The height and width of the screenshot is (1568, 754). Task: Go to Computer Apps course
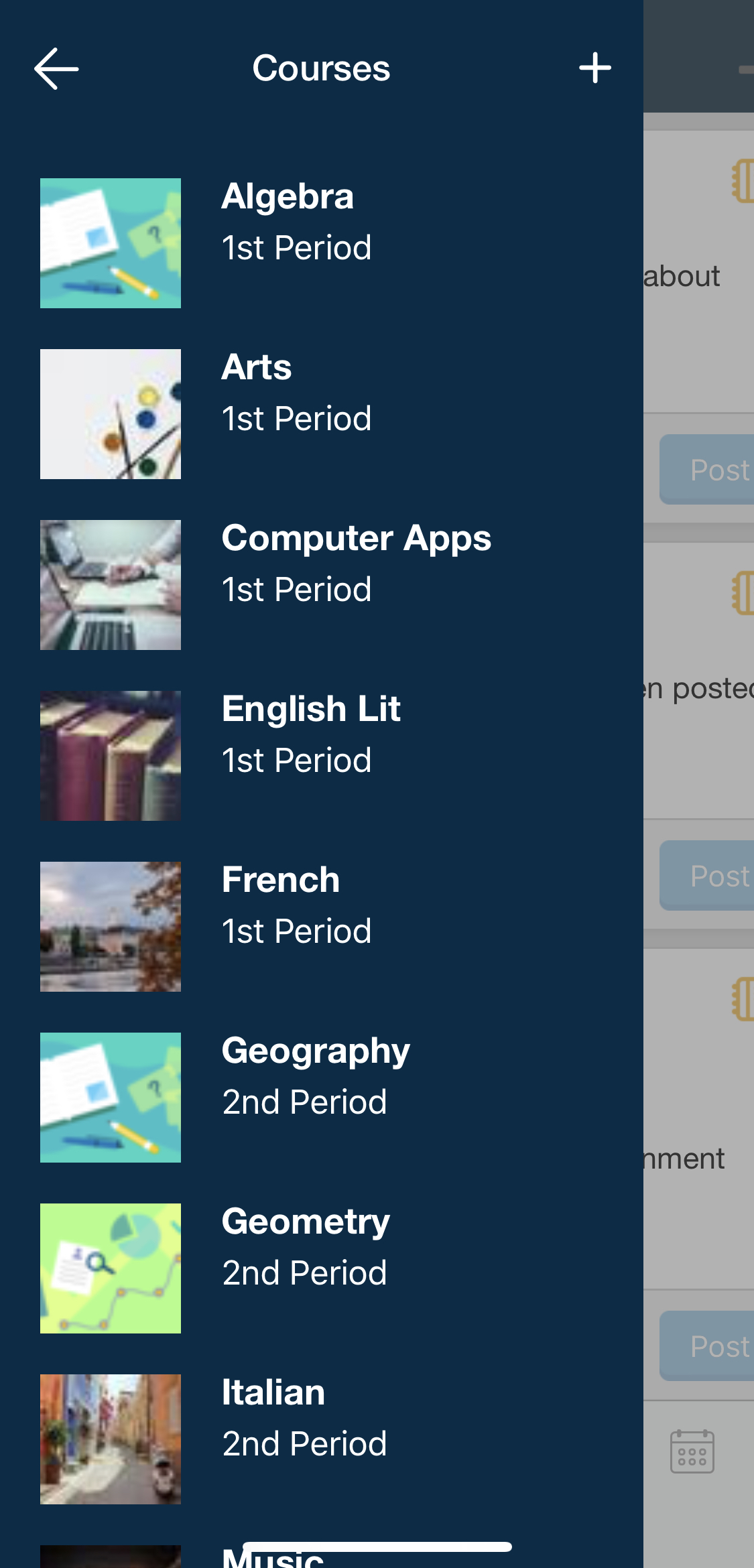point(356,564)
